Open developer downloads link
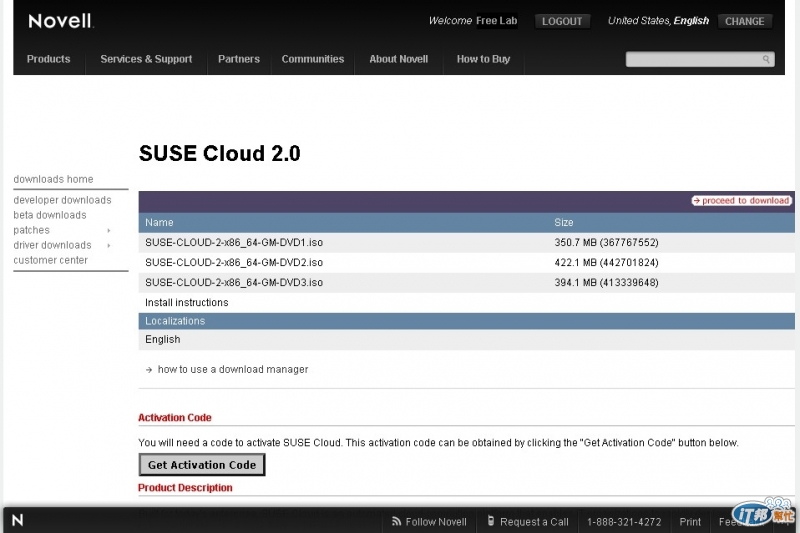 pyautogui.click(x=62, y=200)
